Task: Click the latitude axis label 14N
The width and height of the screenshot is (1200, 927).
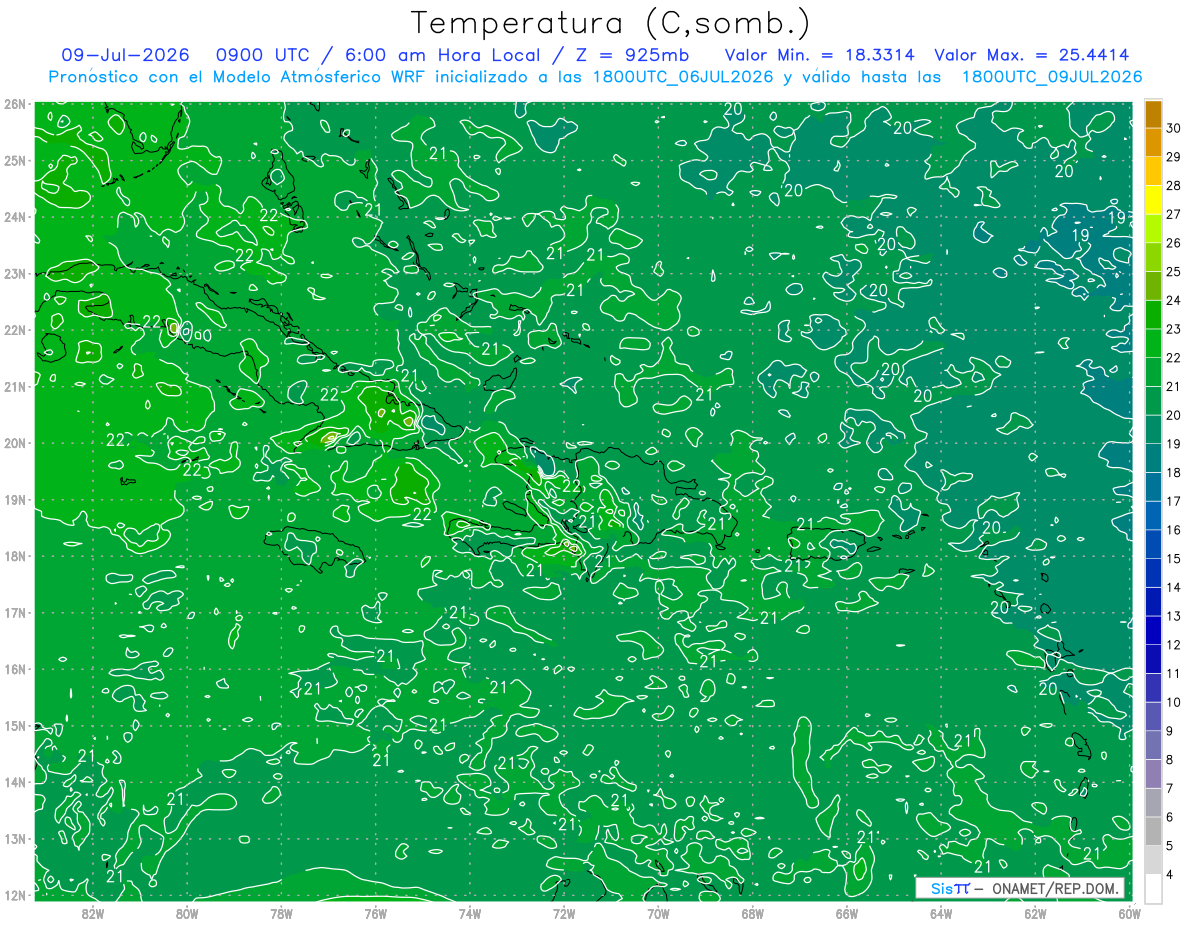Action: coord(15,782)
